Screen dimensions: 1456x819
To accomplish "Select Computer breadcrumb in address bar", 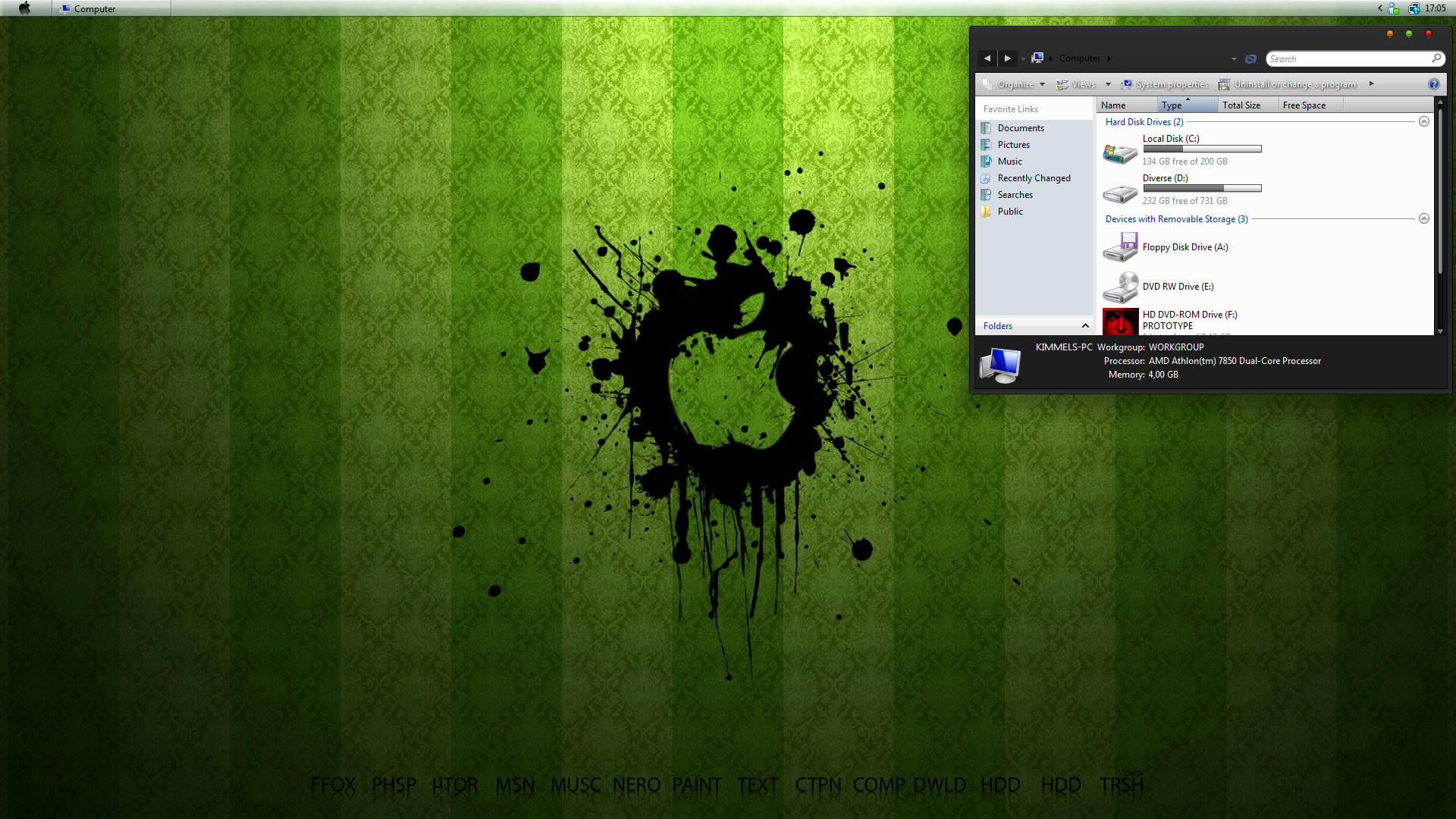I will tap(1080, 58).
